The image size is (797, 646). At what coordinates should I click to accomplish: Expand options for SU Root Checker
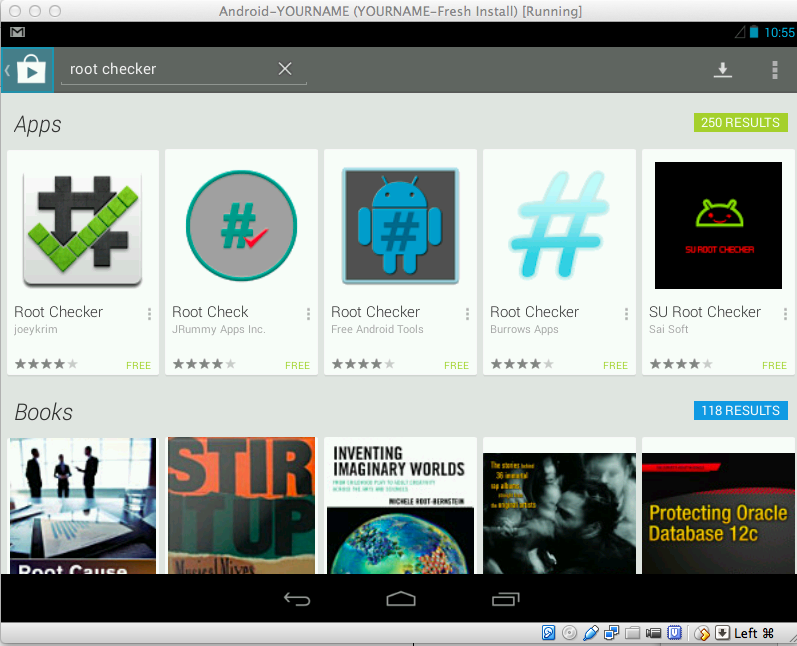tap(785, 314)
